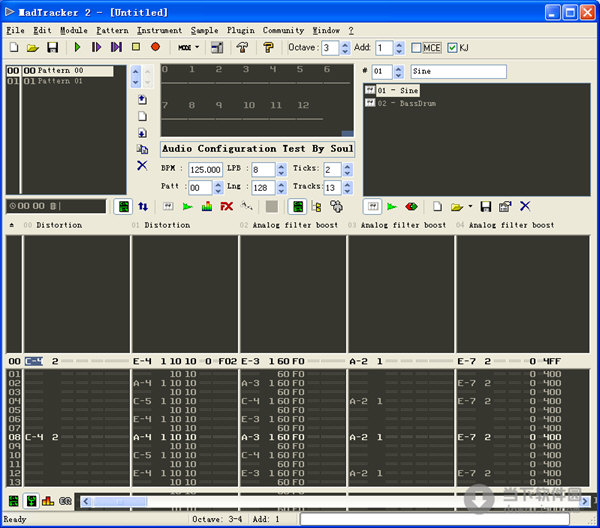Toggle the MCE checkbox
Screen dimensions: 600x528
pos(417,48)
